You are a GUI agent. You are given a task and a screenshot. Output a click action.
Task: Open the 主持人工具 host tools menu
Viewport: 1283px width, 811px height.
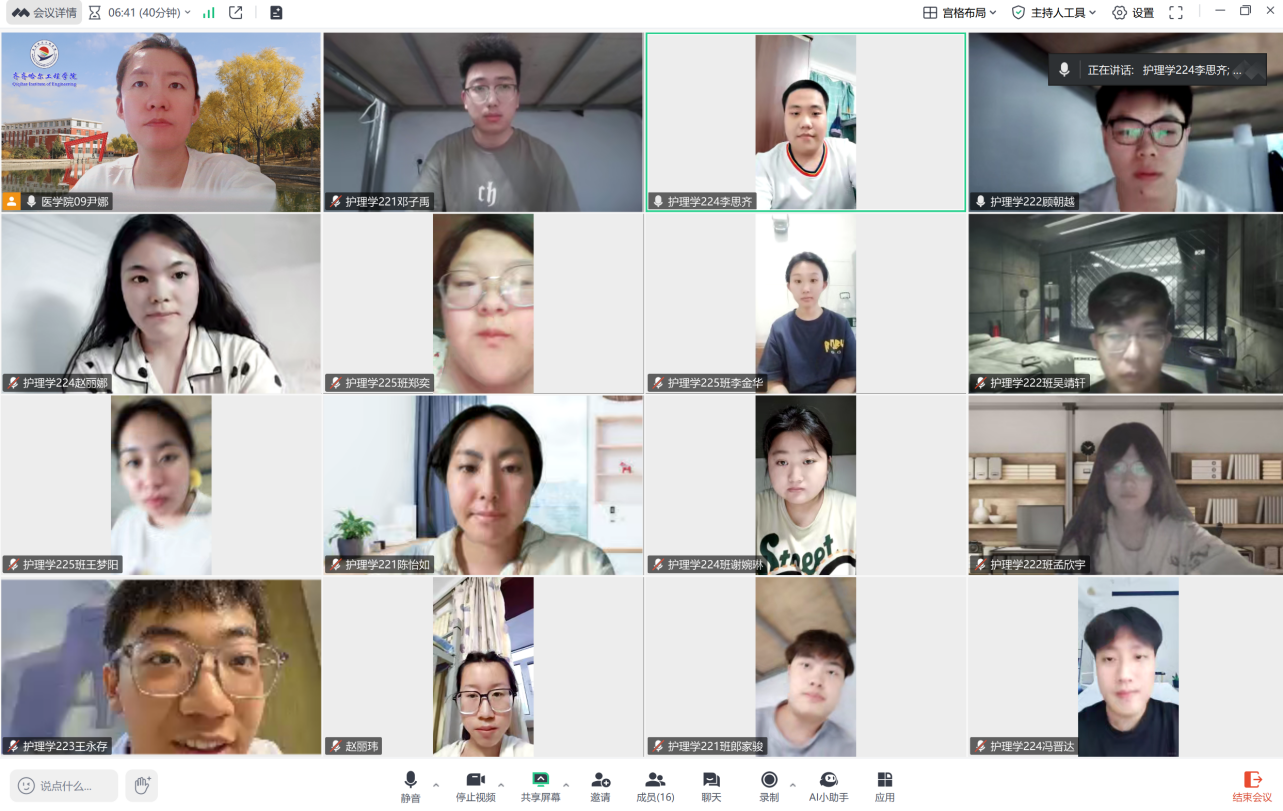click(x=1054, y=13)
